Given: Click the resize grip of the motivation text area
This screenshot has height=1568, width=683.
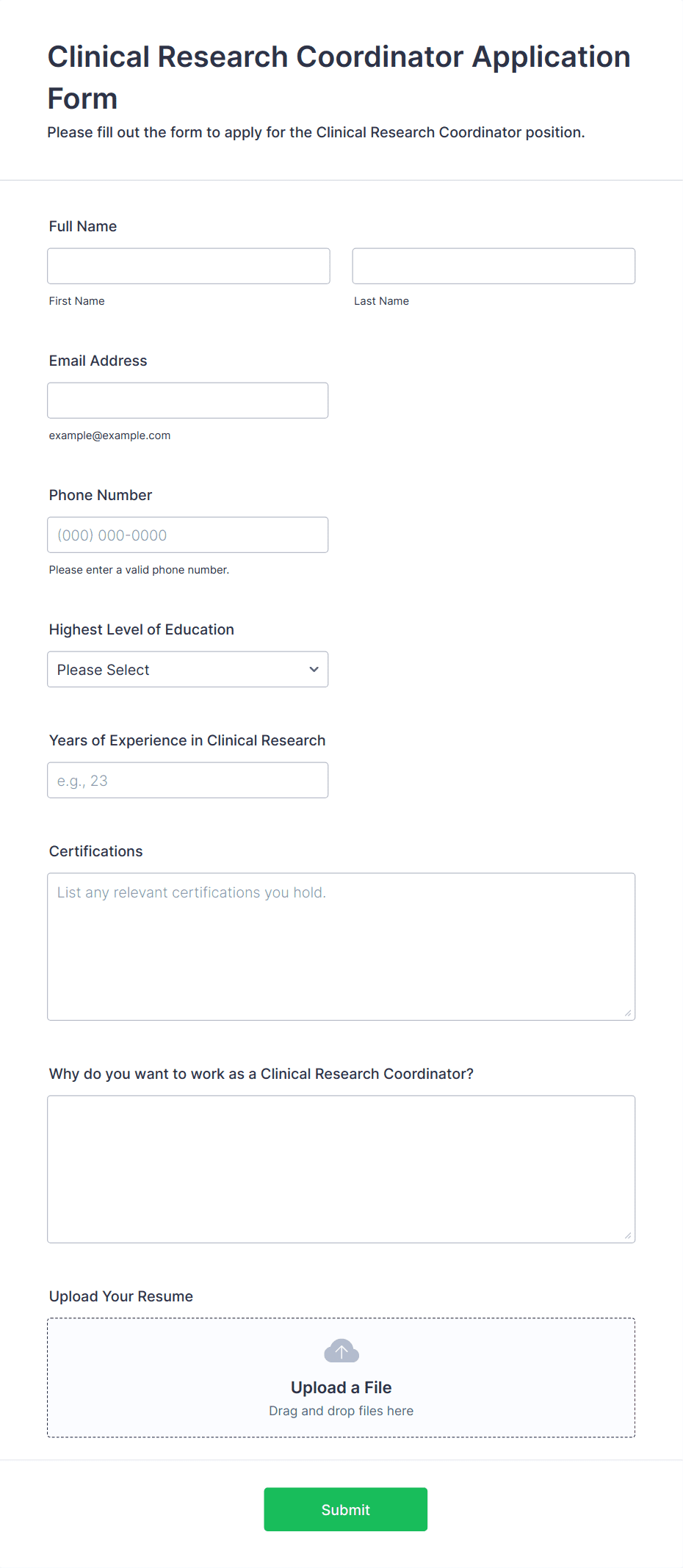Looking at the screenshot, I should click(x=628, y=1235).
